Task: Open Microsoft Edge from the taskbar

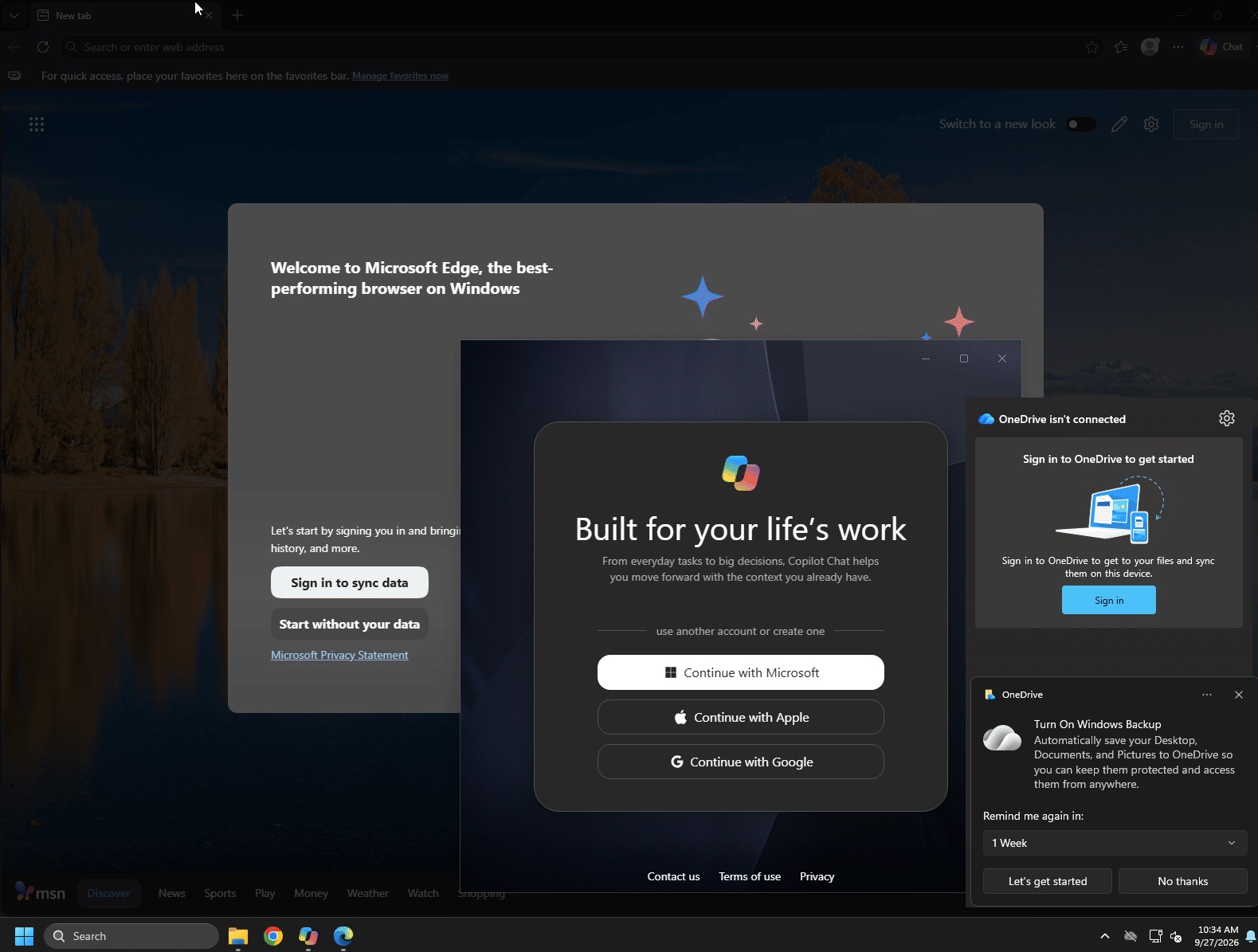Action: tap(343, 936)
